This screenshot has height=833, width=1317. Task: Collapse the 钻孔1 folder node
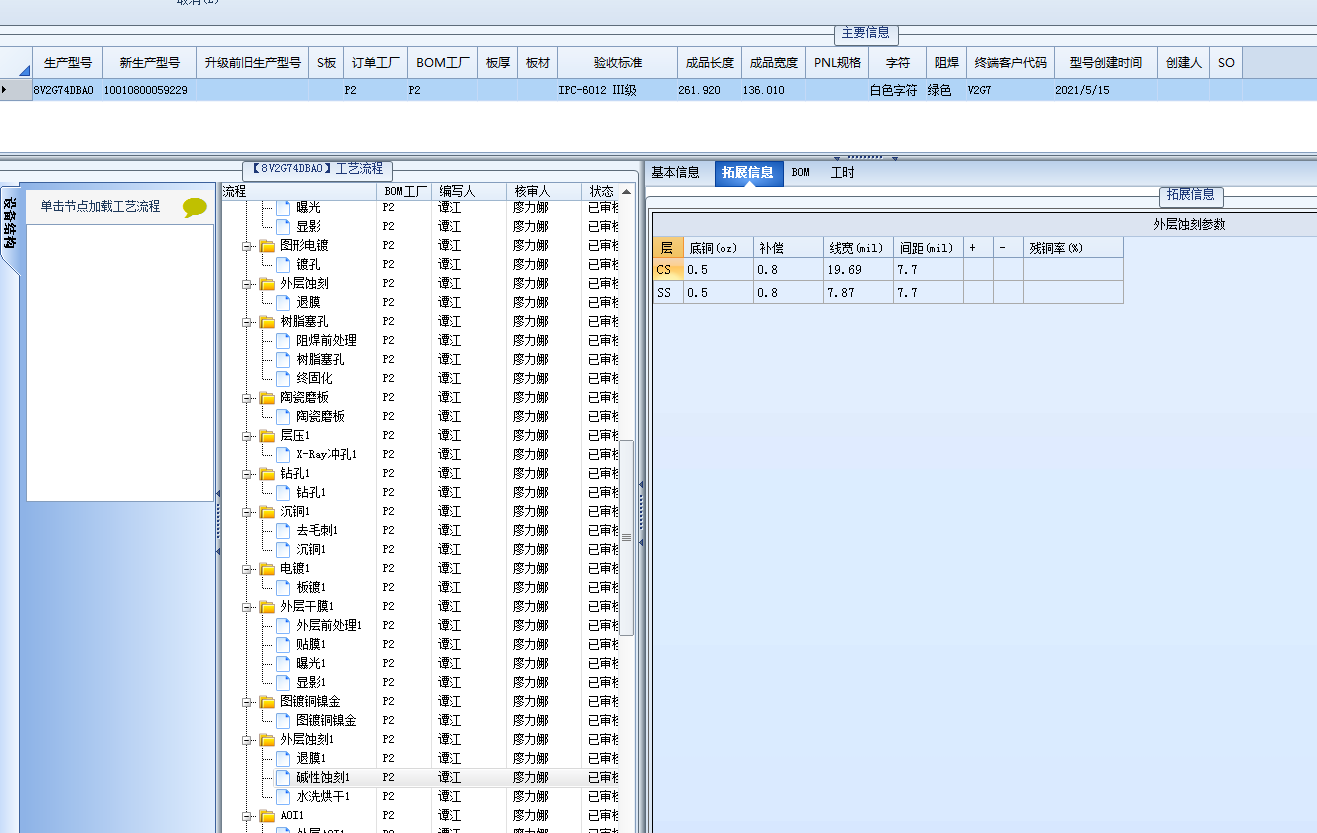click(x=246, y=474)
